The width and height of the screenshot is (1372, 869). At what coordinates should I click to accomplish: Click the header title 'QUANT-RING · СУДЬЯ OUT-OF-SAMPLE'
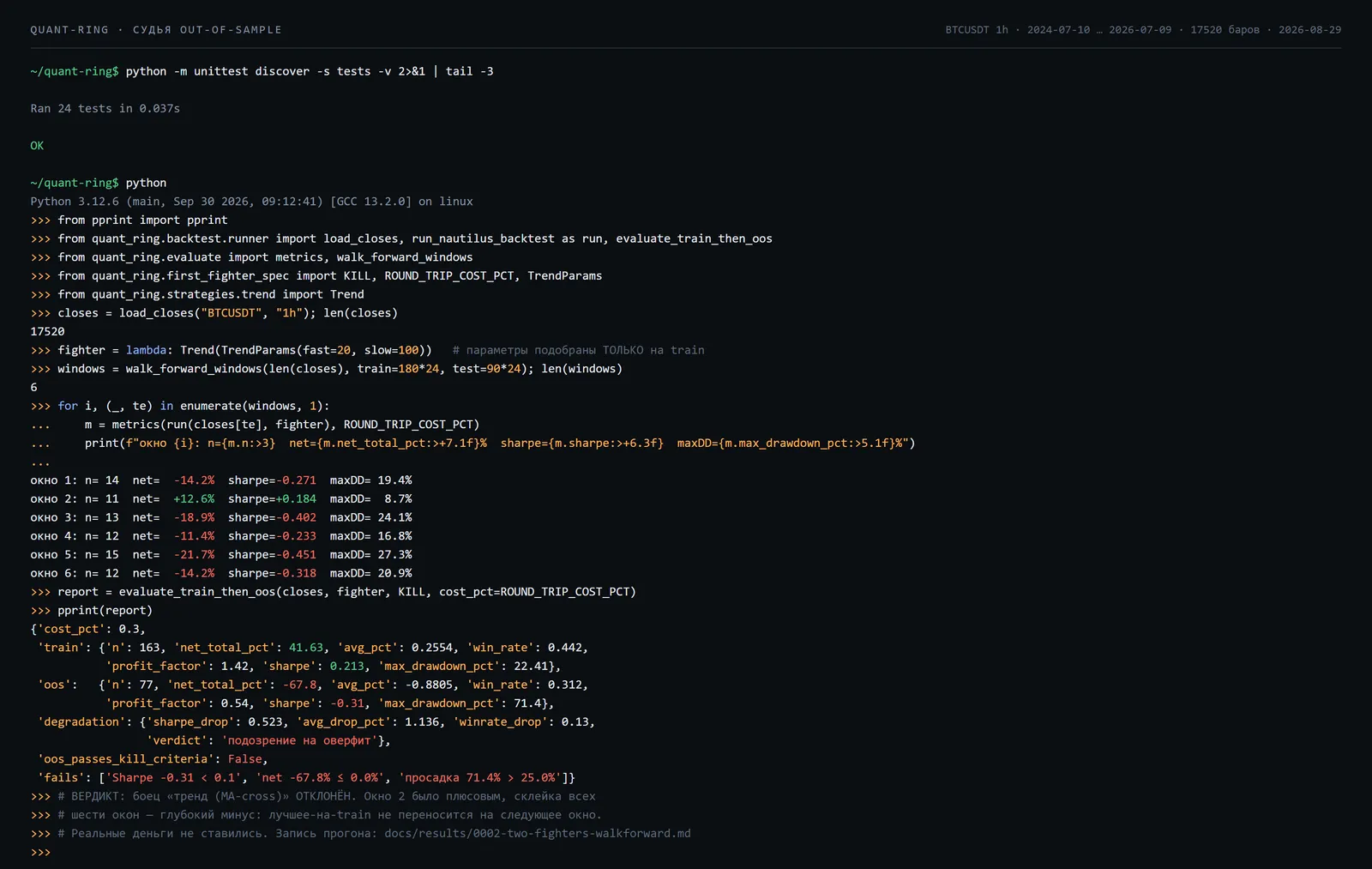pos(156,30)
